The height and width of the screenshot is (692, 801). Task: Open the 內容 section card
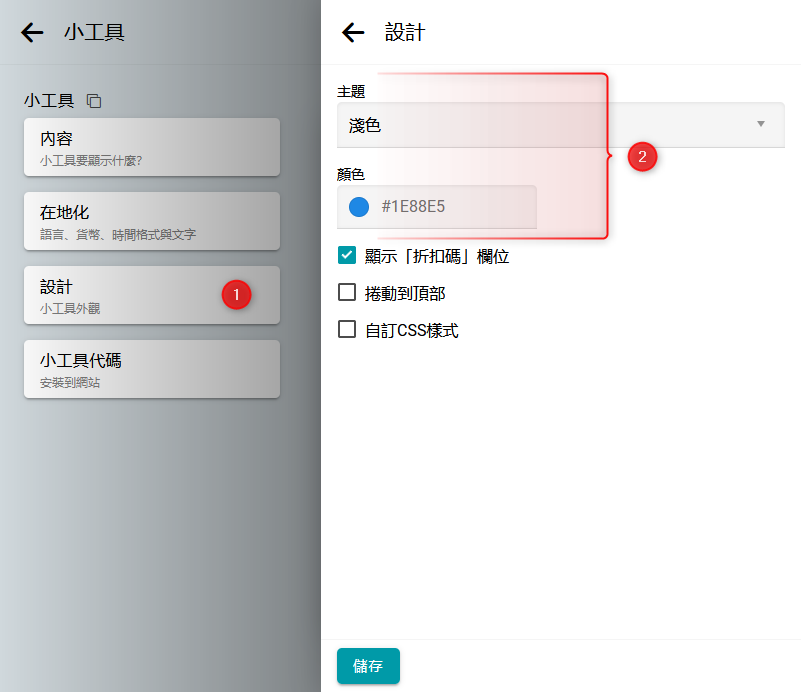coord(151,147)
